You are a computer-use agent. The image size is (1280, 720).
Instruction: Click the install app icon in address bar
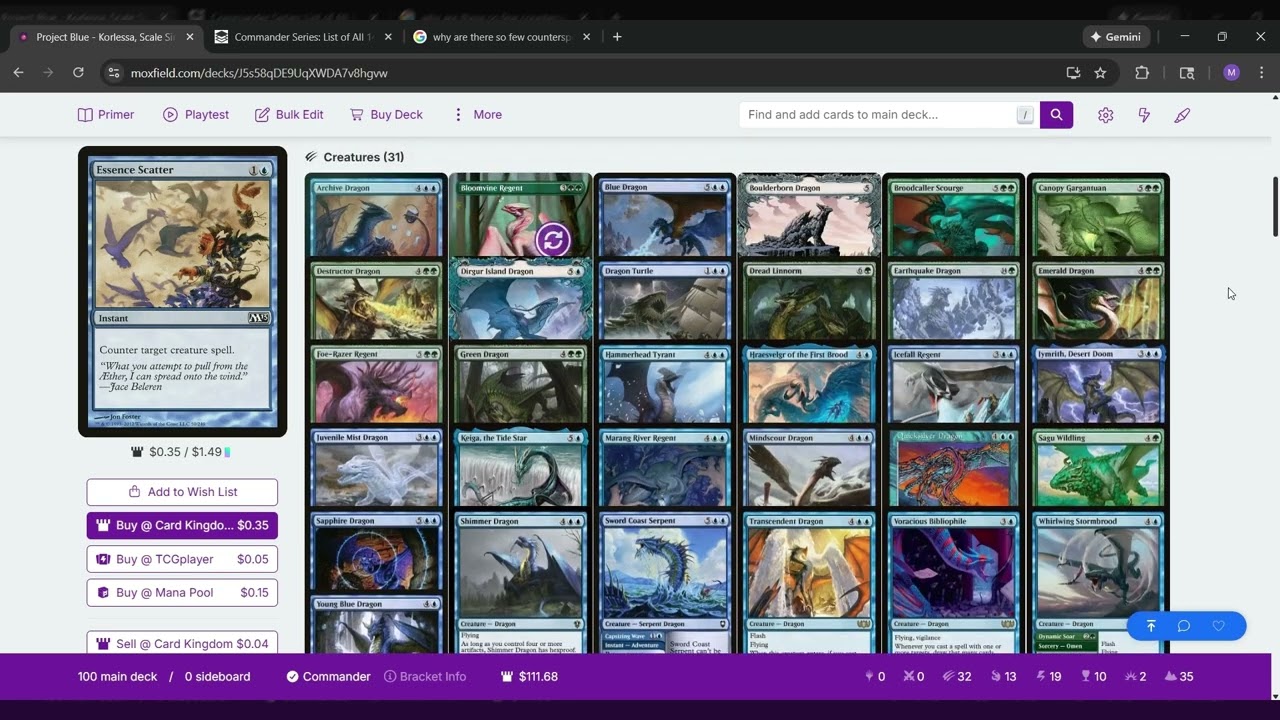coord(1073,73)
